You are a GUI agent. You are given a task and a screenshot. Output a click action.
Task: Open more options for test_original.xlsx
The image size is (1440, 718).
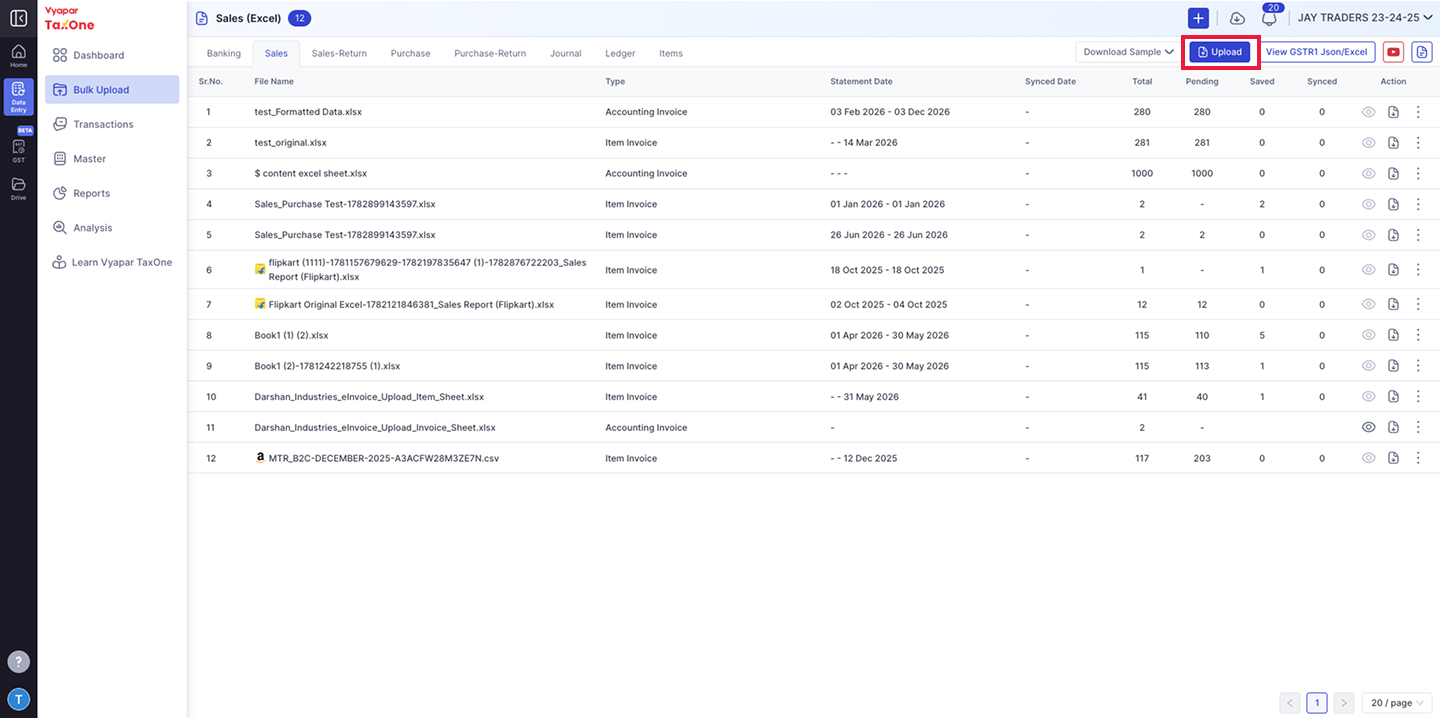(x=1418, y=143)
